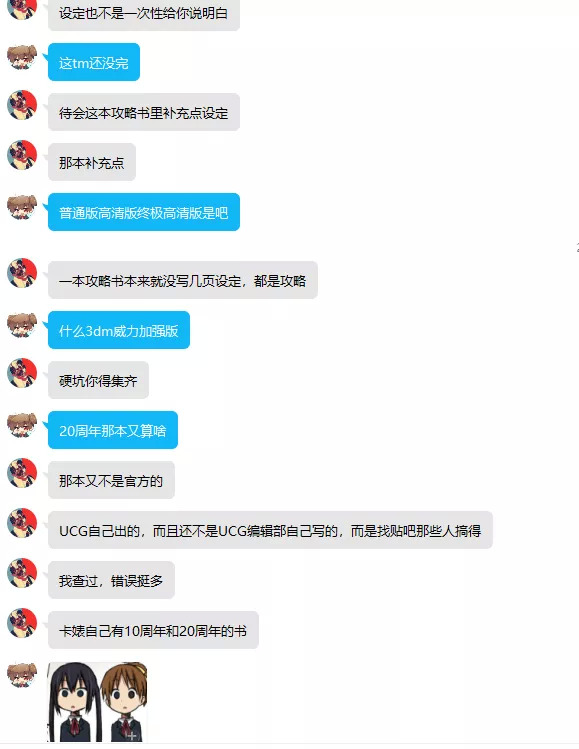Click avatar next to '我查过，错误挺多'
The image size is (579, 749).
pyautogui.click(x=22, y=573)
